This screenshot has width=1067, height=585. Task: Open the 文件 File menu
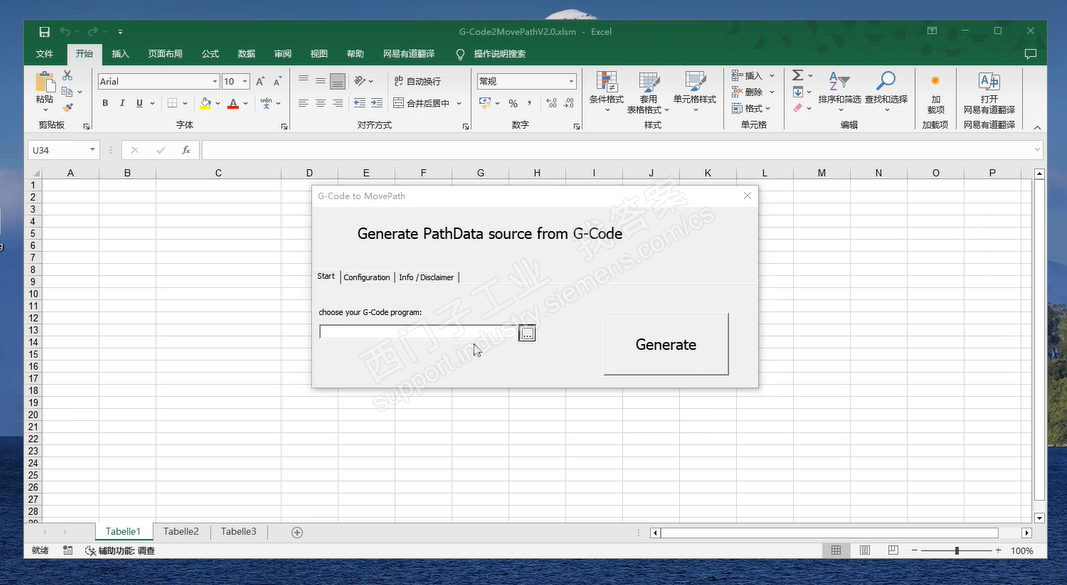pos(44,54)
